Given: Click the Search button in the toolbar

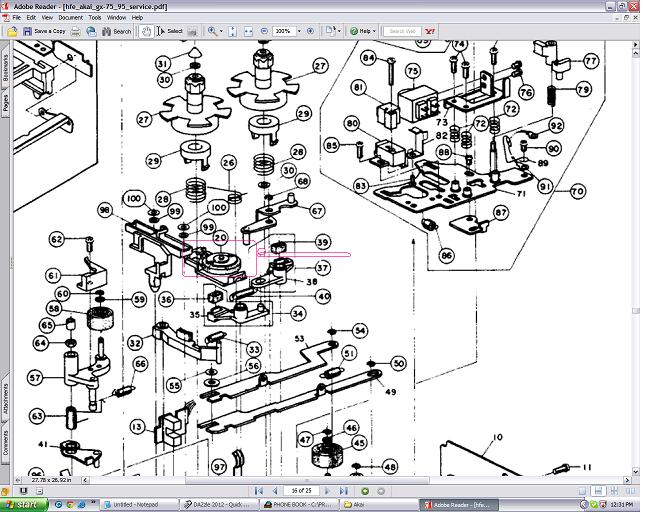Looking at the screenshot, I should [x=115, y=31].
